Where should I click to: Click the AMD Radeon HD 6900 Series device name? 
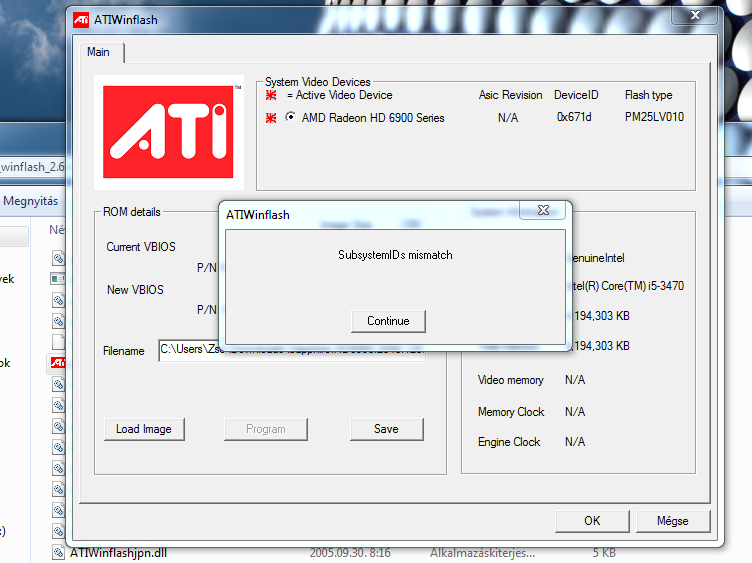373,118
